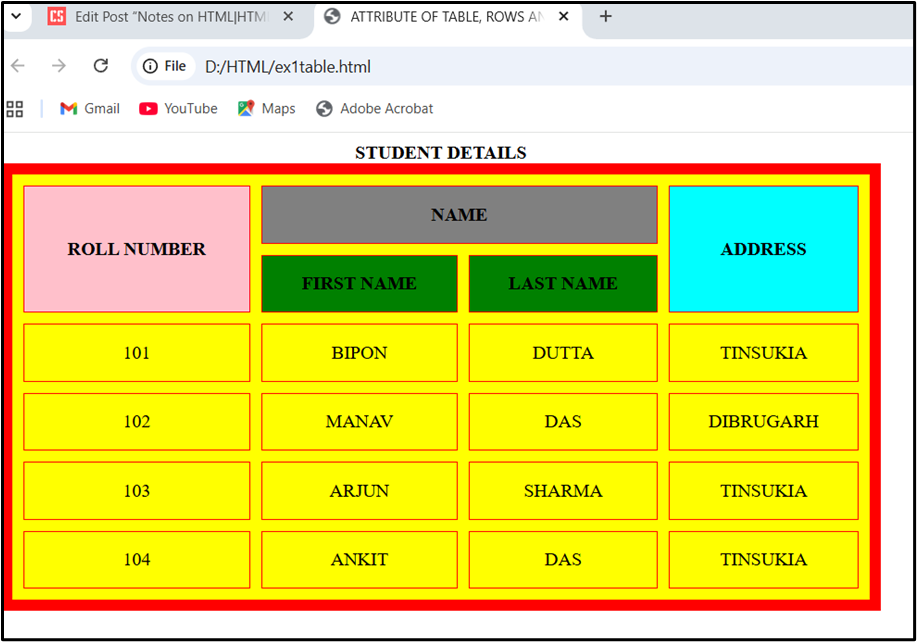917x642 pixels.
Task: Click the forward navigation arrow
Action: point(59,66)
